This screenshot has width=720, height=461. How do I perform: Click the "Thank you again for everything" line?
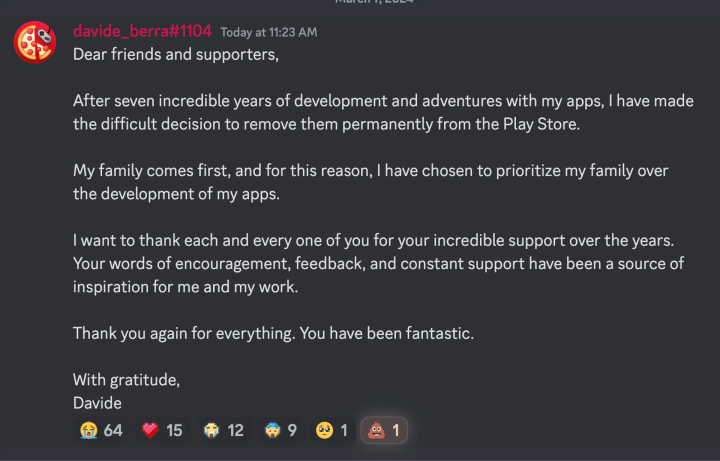273,333
